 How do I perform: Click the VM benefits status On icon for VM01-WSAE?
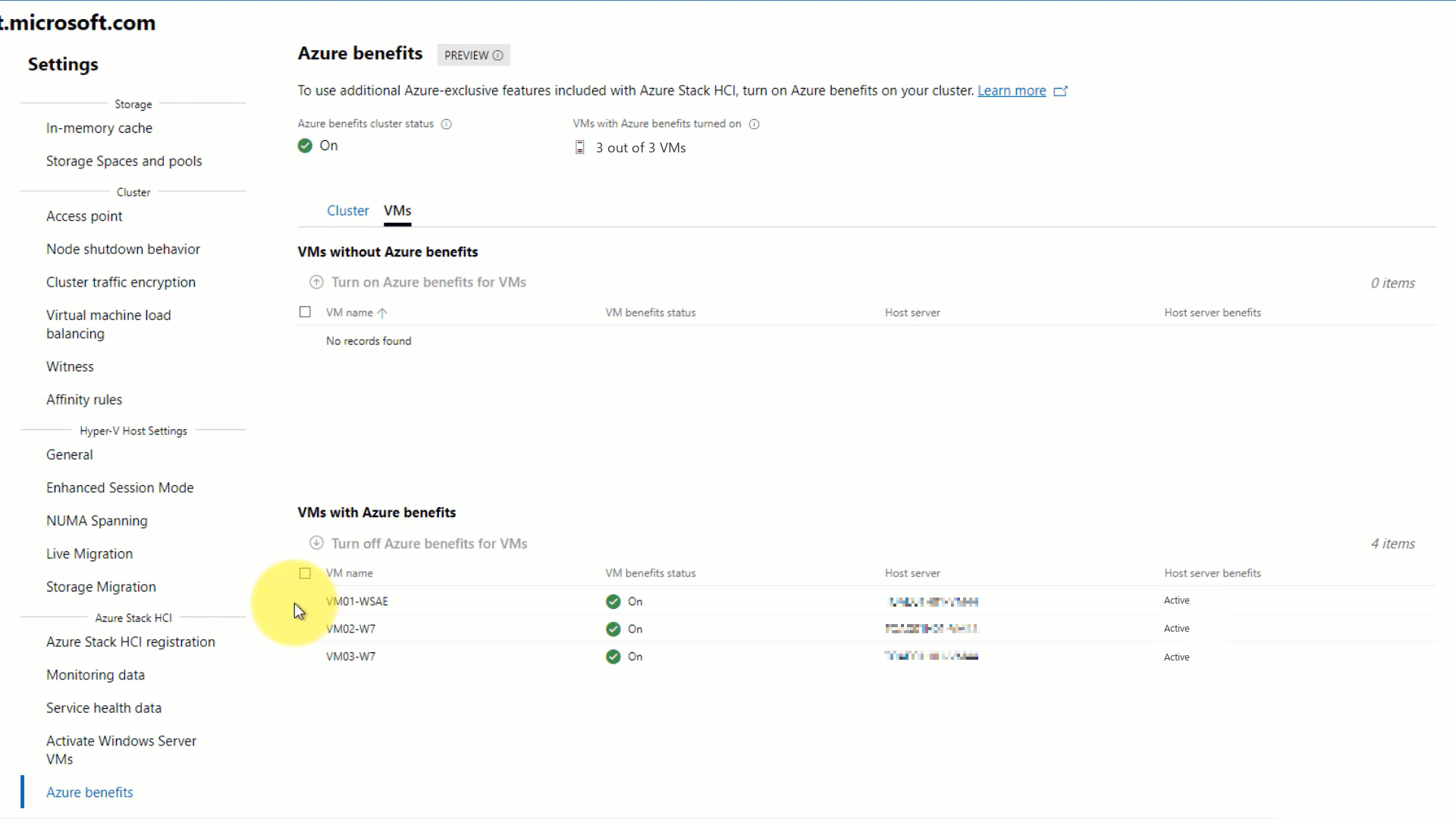click(x=613, y=600)
